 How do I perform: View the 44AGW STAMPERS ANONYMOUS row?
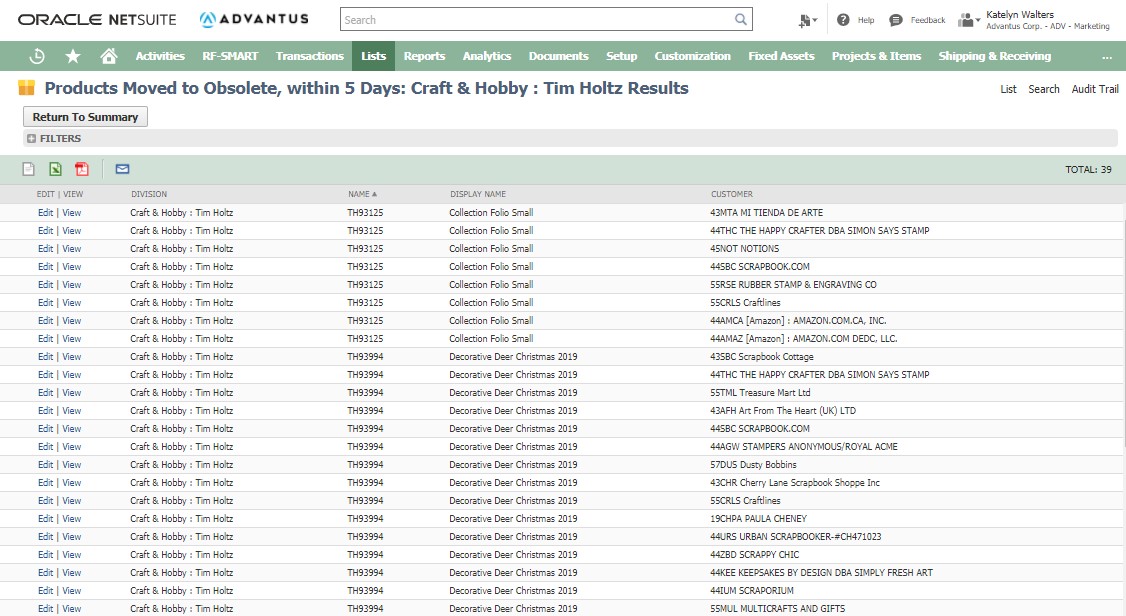pyautogui.click(x=72, y=447)
